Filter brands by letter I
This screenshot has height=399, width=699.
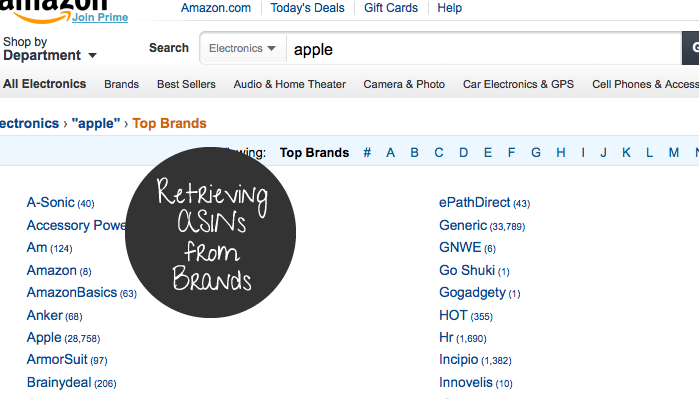tap(583, 153)
